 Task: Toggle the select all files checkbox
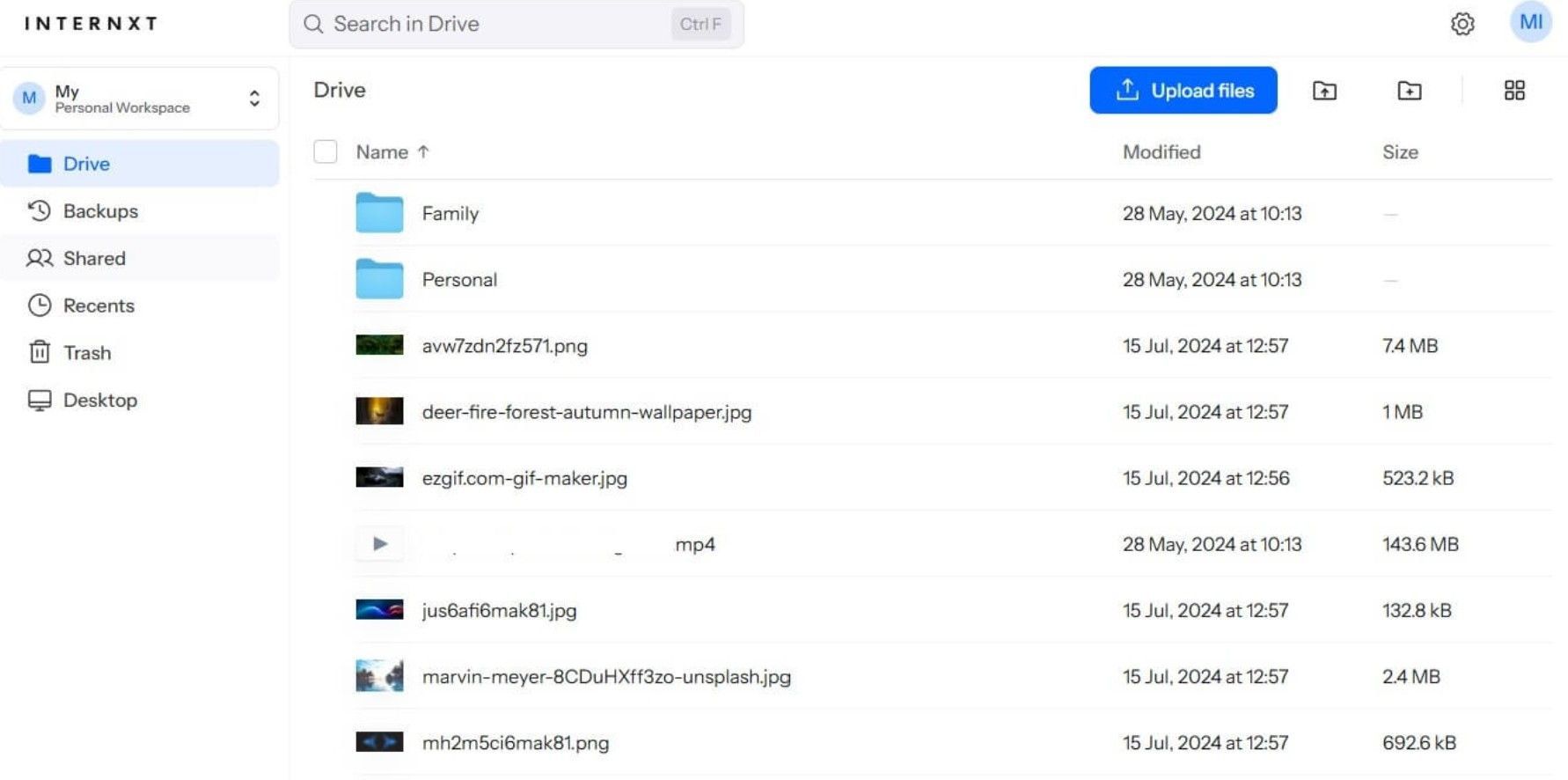pyautogui.click(x=326, y=152)
